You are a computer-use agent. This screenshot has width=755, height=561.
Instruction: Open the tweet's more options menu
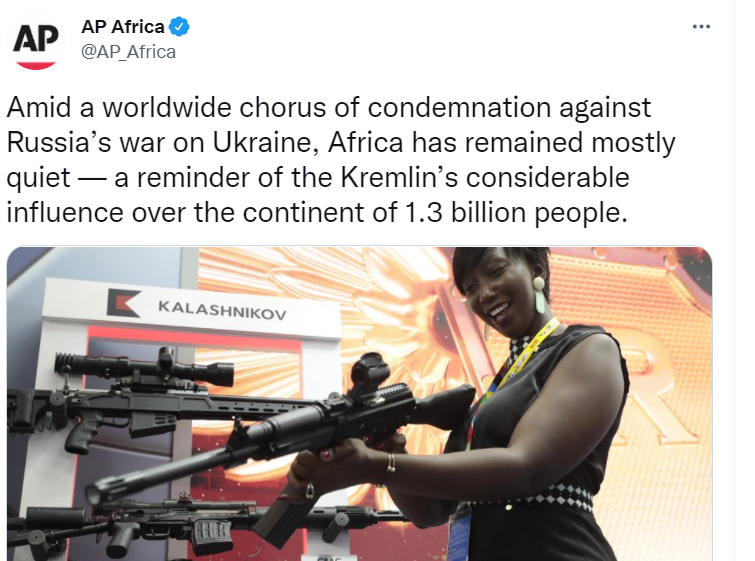point(701,26)
